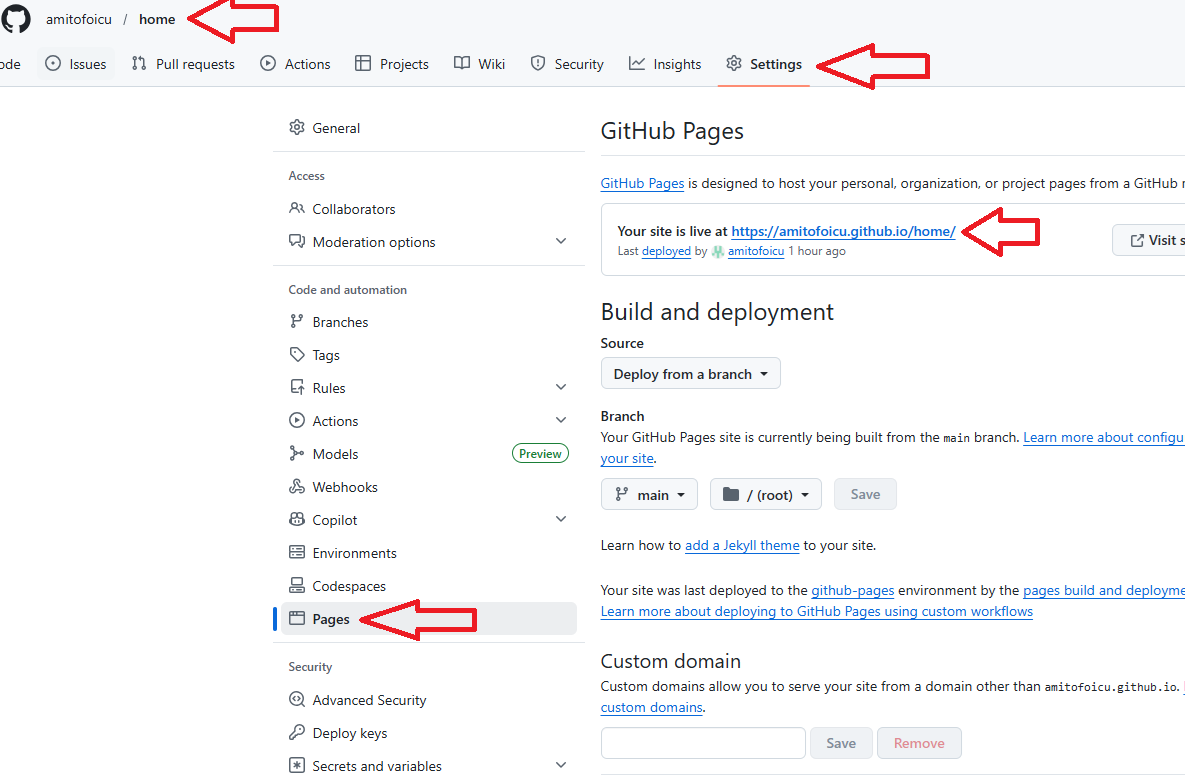Screen dimensions: 1185x782
Task: Click the Rules icon in sidebar
Action: [x=297, y=388]
